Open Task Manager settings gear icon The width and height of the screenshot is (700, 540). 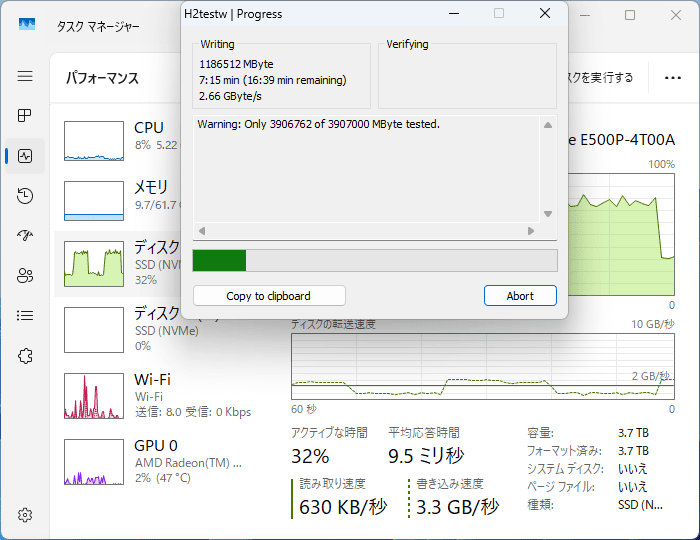[25, 515]
